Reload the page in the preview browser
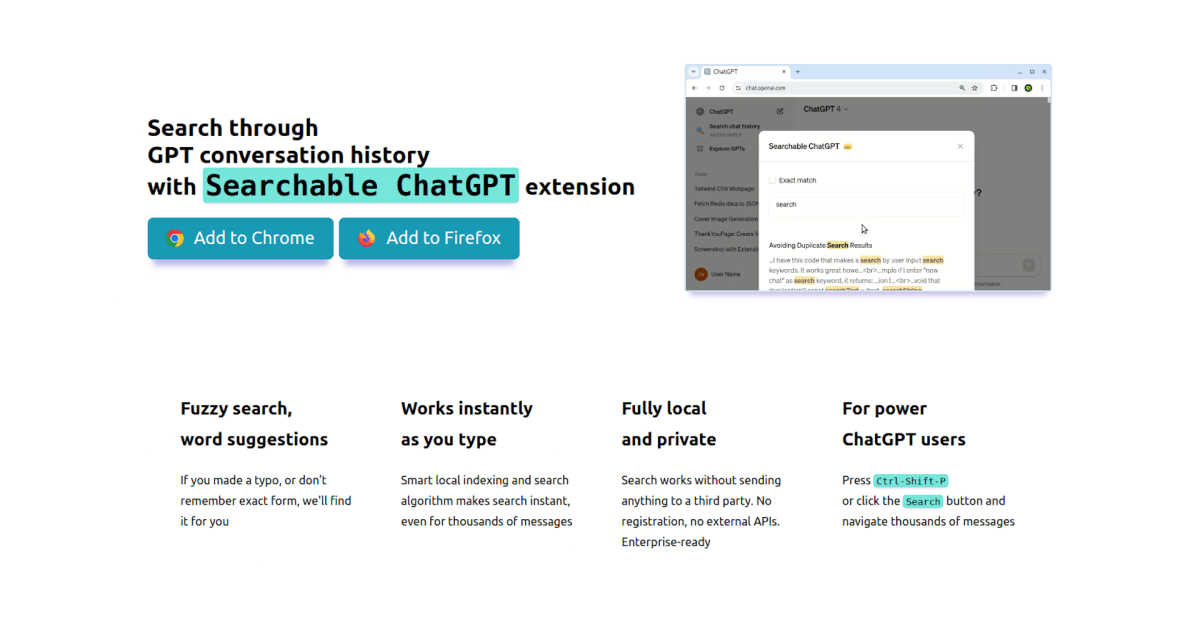 [722, 88]
